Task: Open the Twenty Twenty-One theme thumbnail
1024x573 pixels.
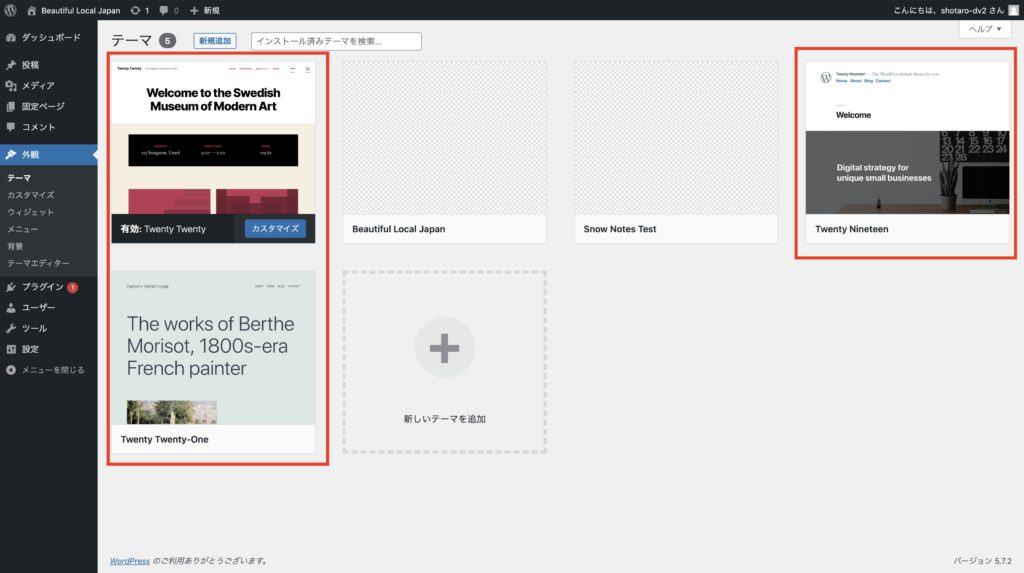Action: (x=213, y=348)
